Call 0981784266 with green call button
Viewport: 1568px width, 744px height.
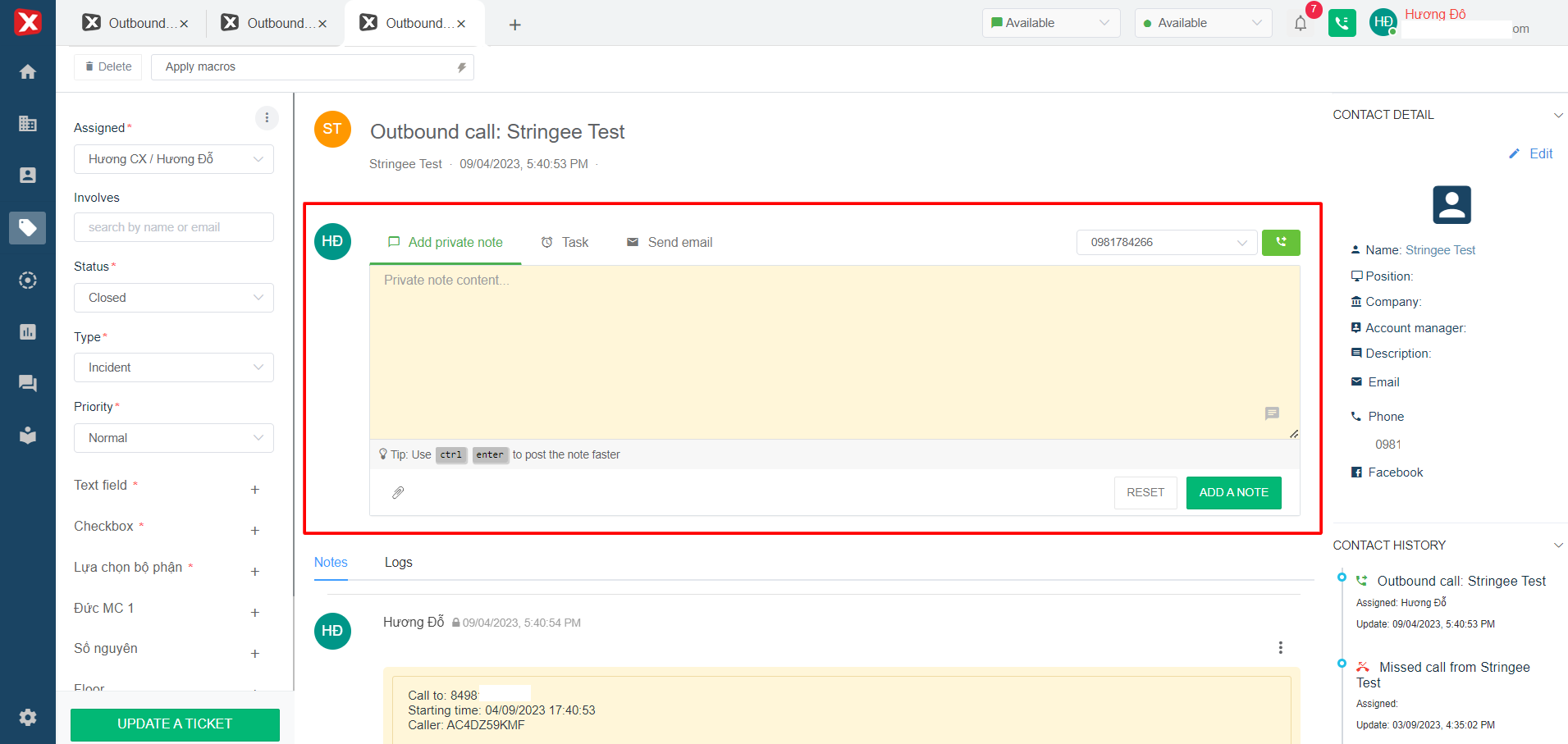click(x=1281, y=242)
